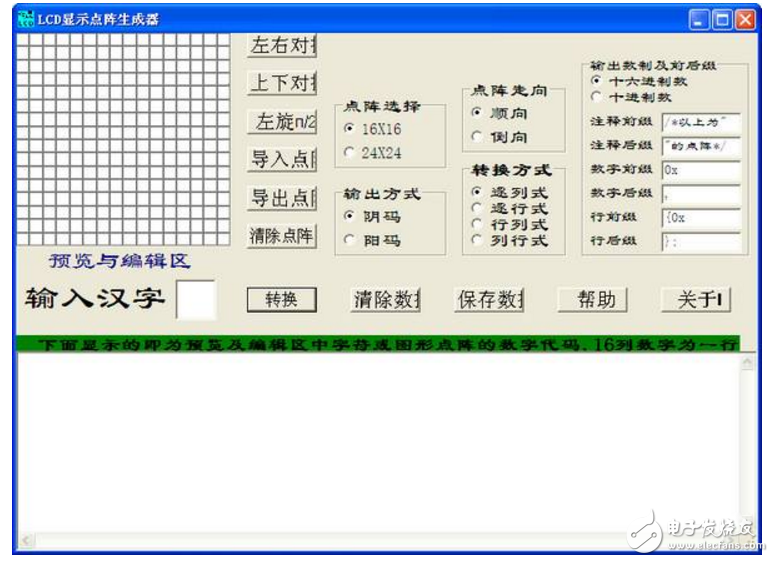
Task: Click the 上下对换 flip button
Action: click(282, 83)
